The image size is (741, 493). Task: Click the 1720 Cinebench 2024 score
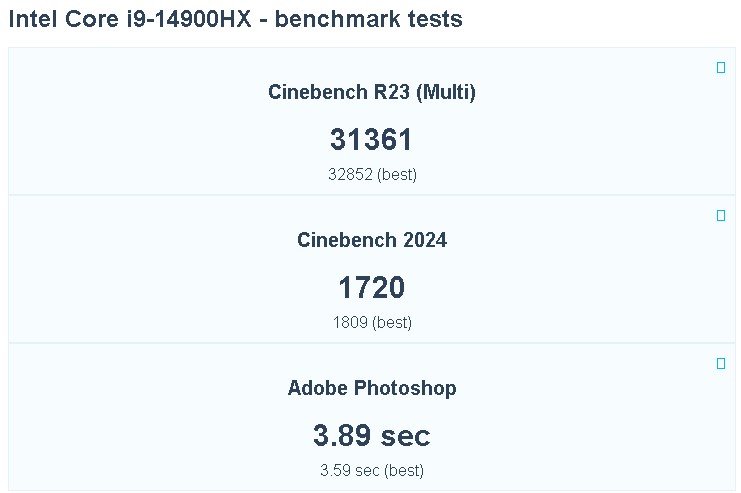(x=372, y=288)
